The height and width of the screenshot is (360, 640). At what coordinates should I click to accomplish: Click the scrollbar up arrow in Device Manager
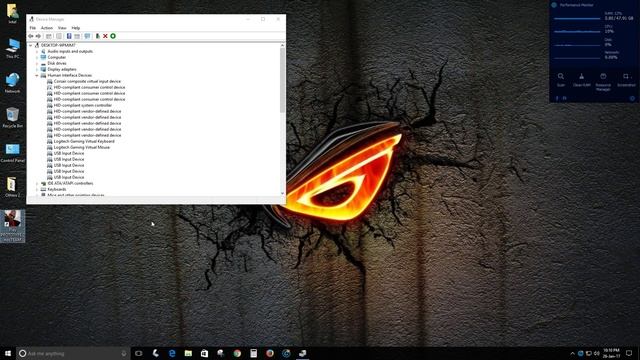(282, 45)
